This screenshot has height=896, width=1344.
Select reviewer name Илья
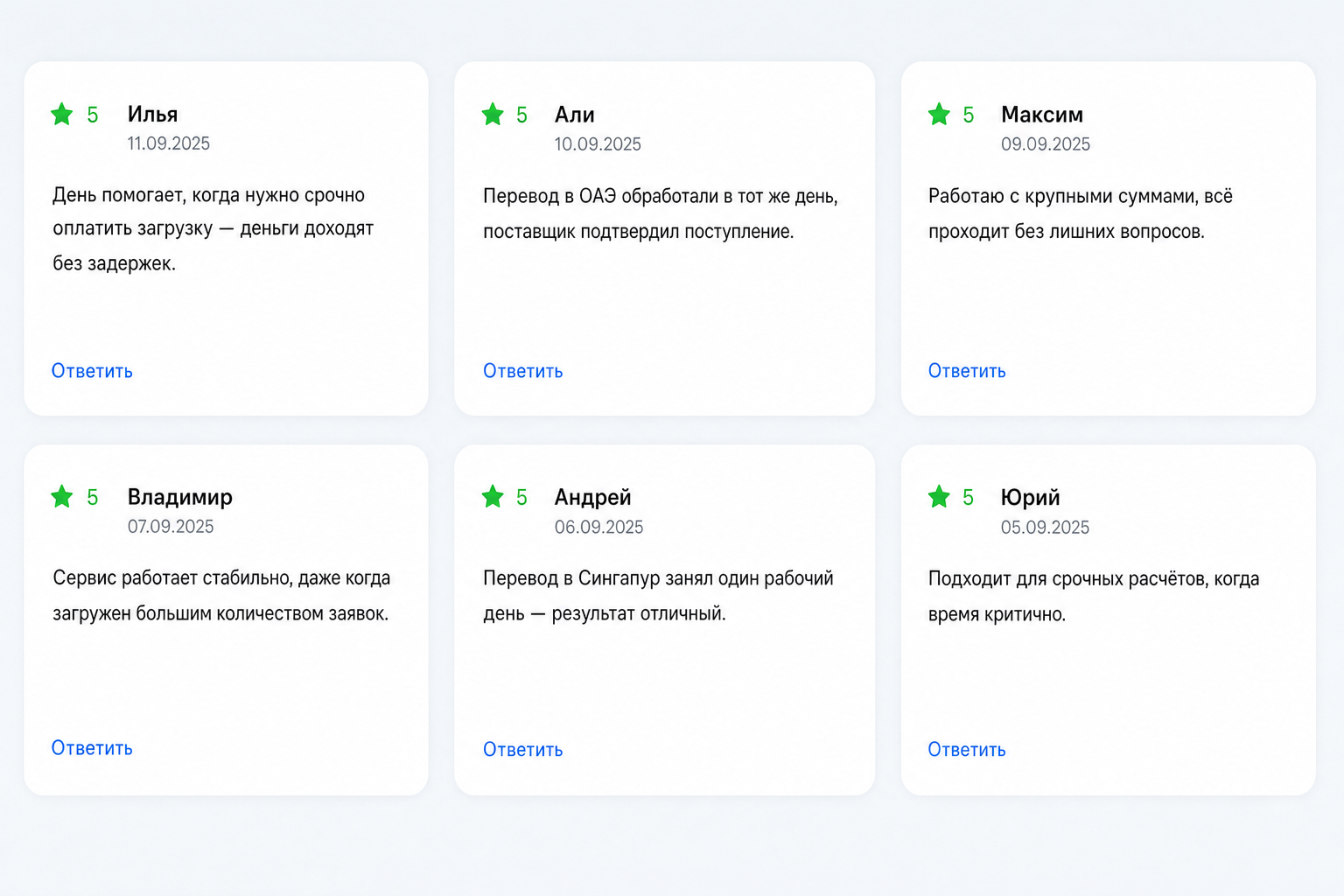pos(152,115)
